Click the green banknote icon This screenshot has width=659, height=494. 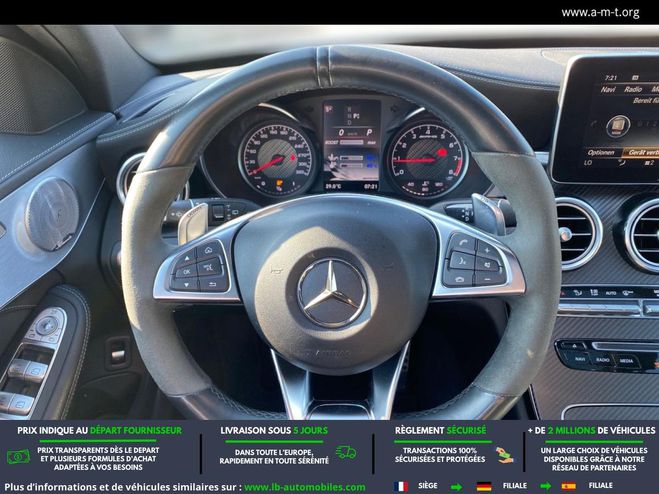(x=18, y=457)
